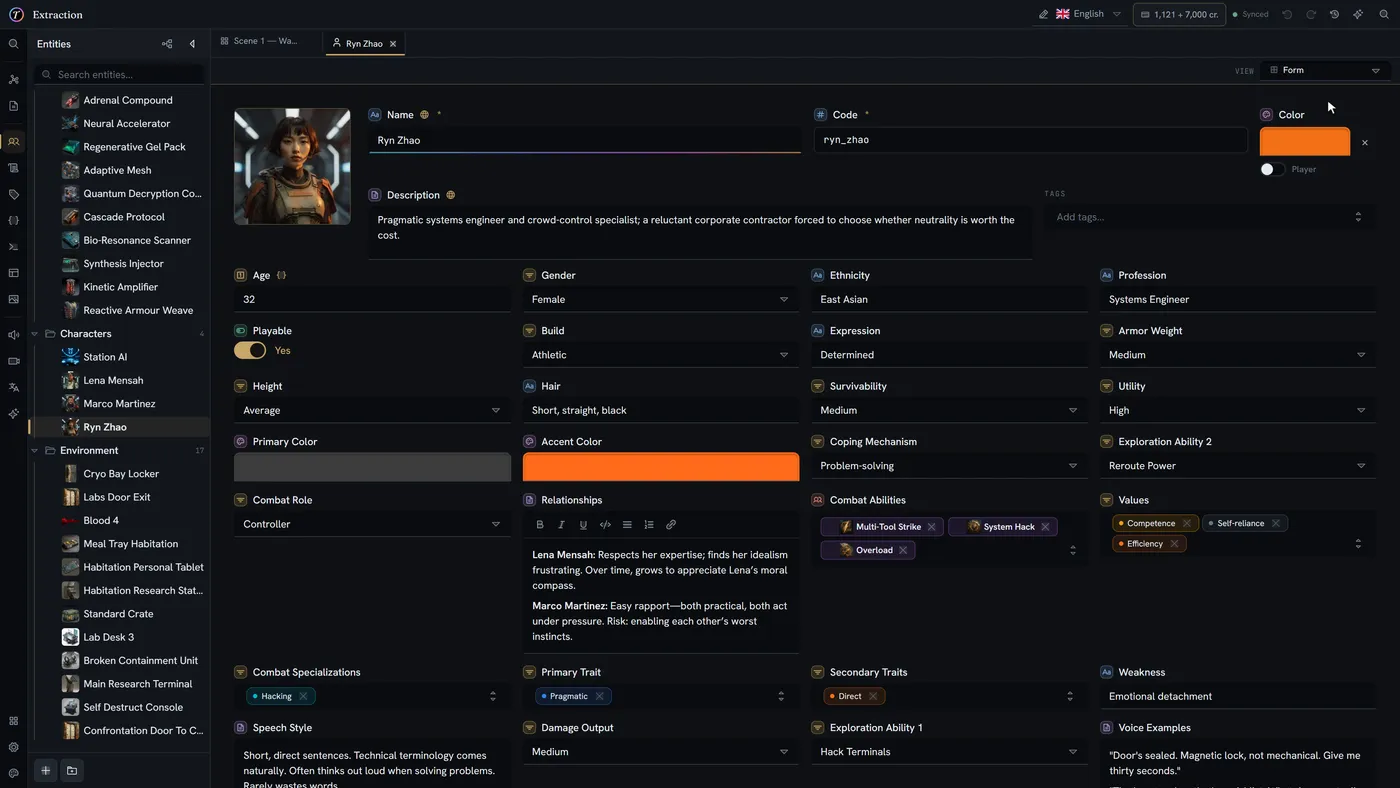This screenshot has height=788, width=1400.
Task: Click the add entity plus button
Action: click(45, 771)
